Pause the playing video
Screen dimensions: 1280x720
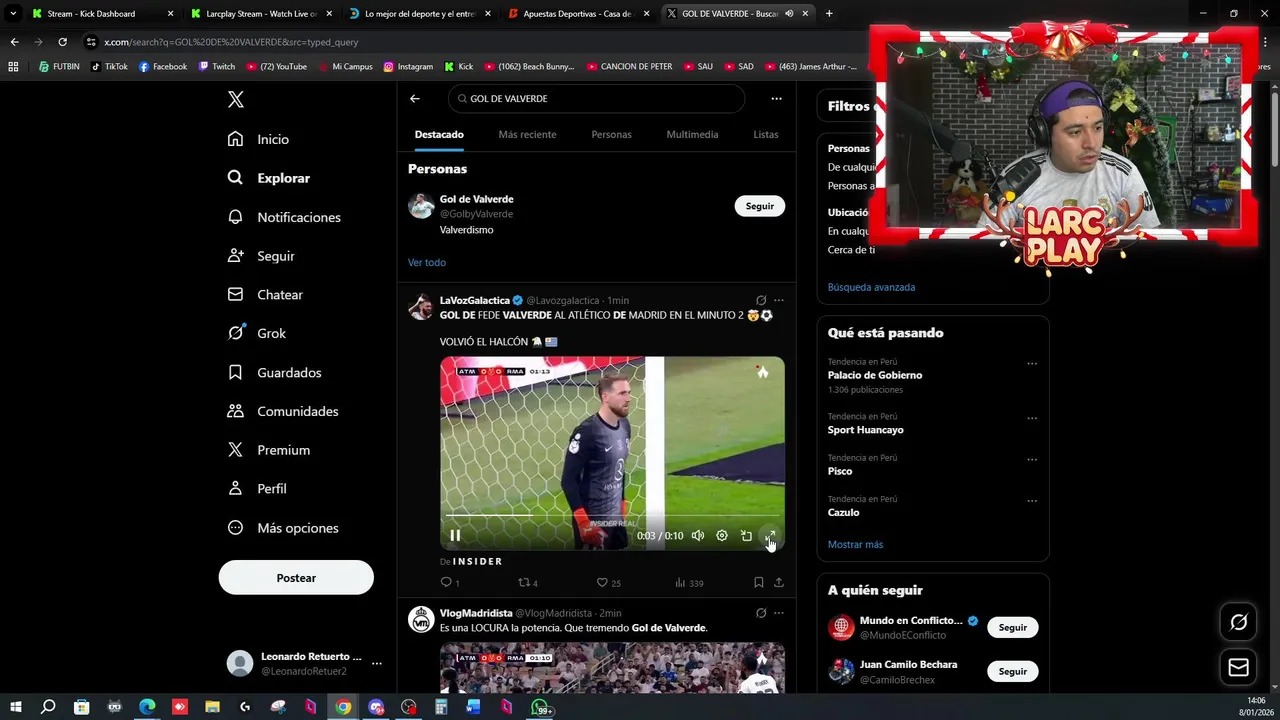tap(455, 536)
